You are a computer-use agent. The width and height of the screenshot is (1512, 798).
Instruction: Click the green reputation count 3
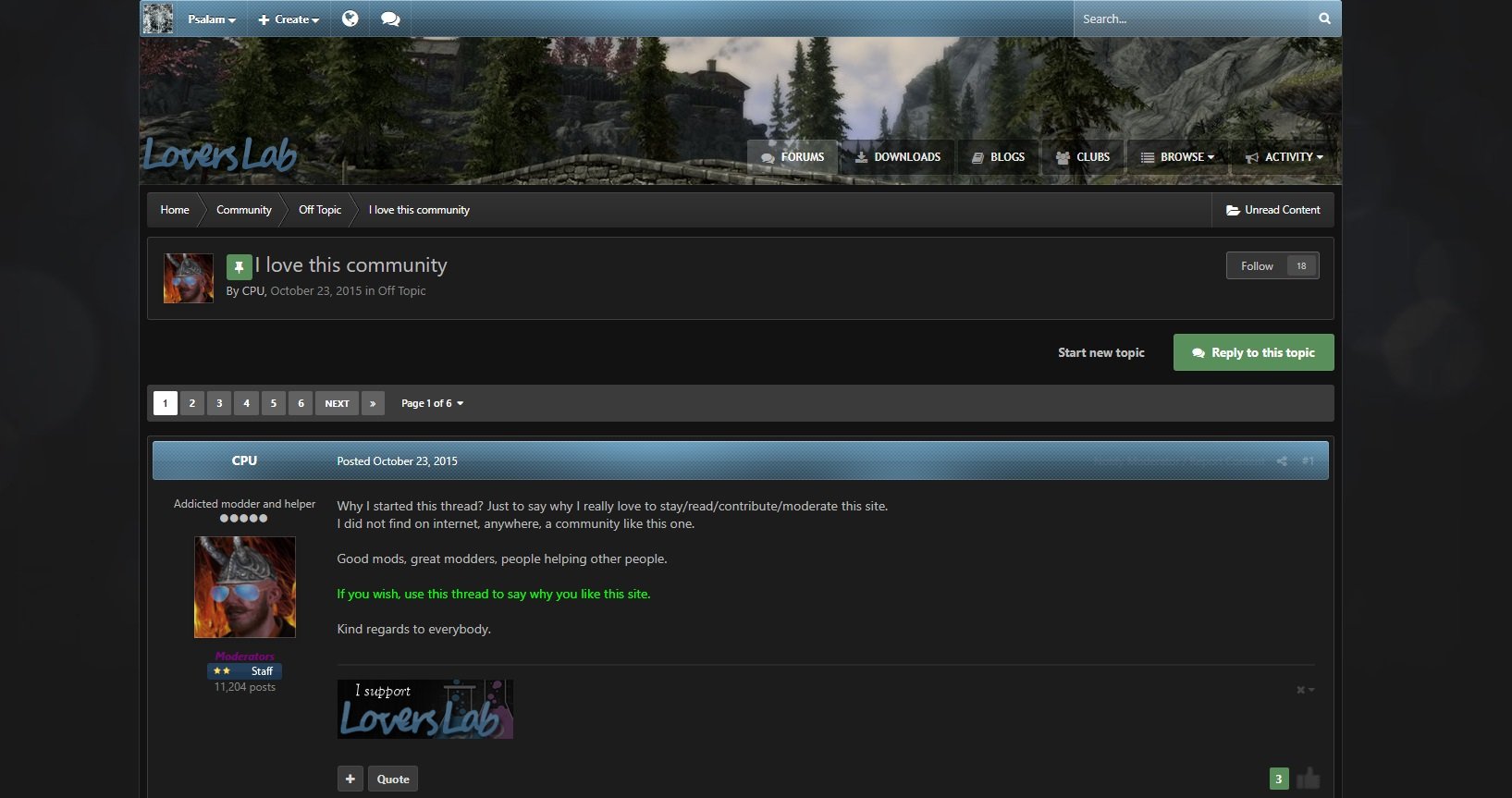(x=1279, y=779)
